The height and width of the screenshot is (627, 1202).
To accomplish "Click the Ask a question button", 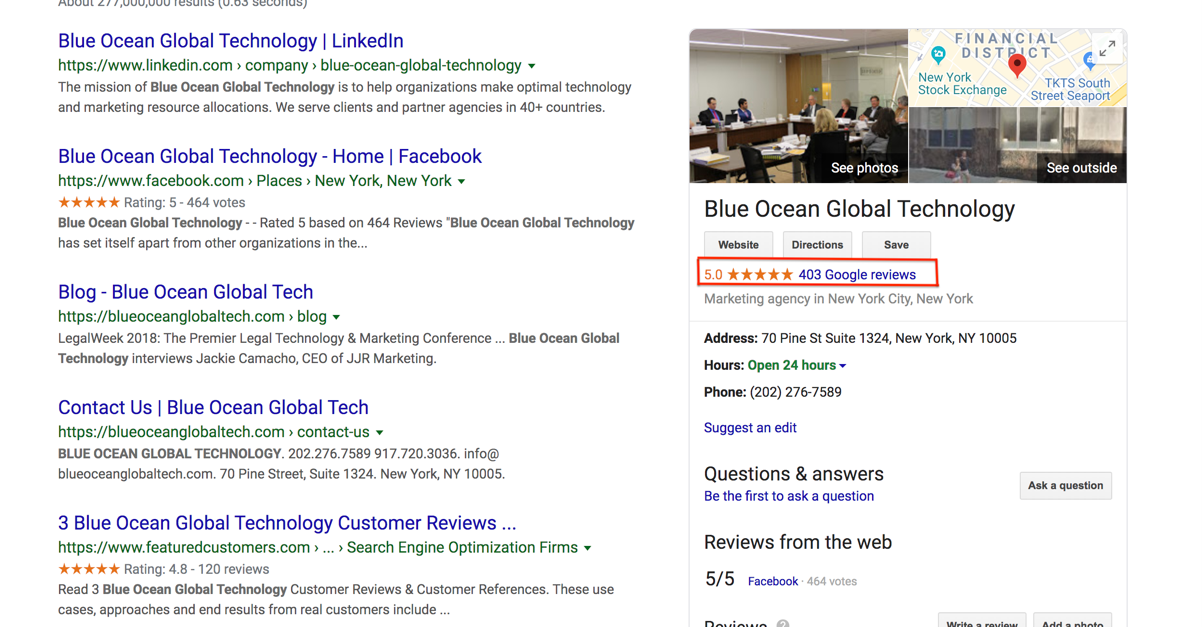I will tap(1065, 486).
